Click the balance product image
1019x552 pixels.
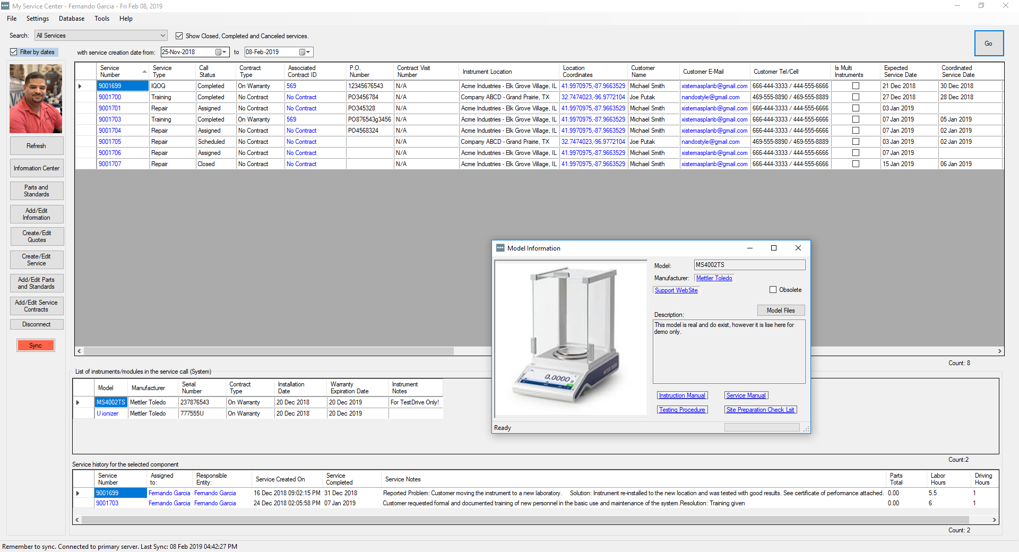571,339
